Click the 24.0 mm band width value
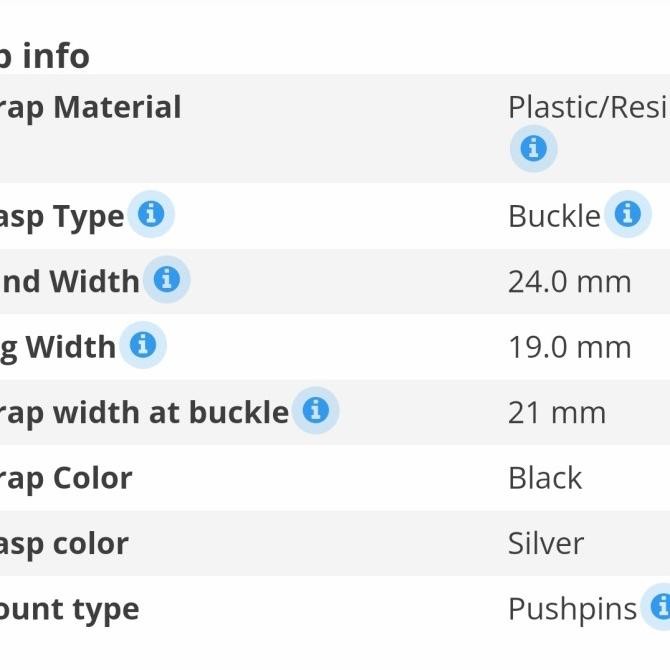This screenshot has height=670, width=670. (x=569, y=282)
